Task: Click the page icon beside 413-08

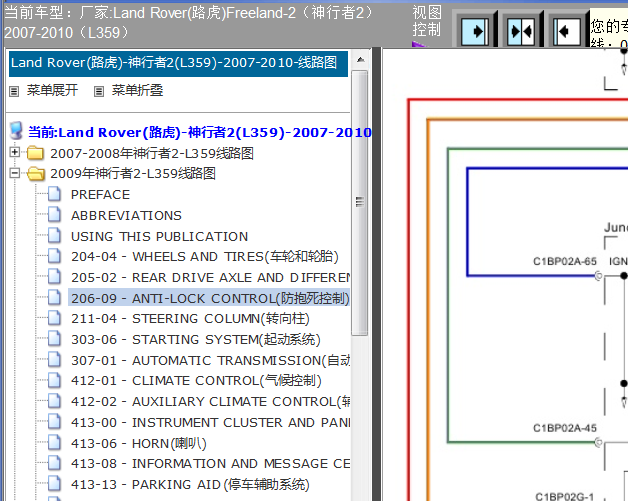Action: click(x=54, y=463)
